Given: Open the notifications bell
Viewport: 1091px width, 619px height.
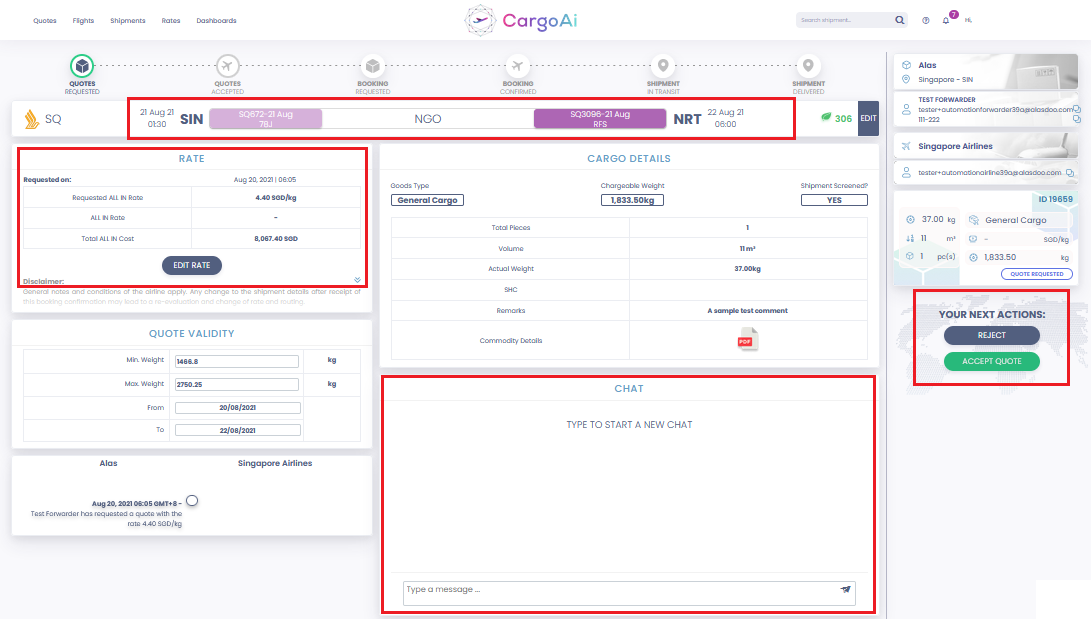Looking at the screenshot, I should tap(946, 20).
